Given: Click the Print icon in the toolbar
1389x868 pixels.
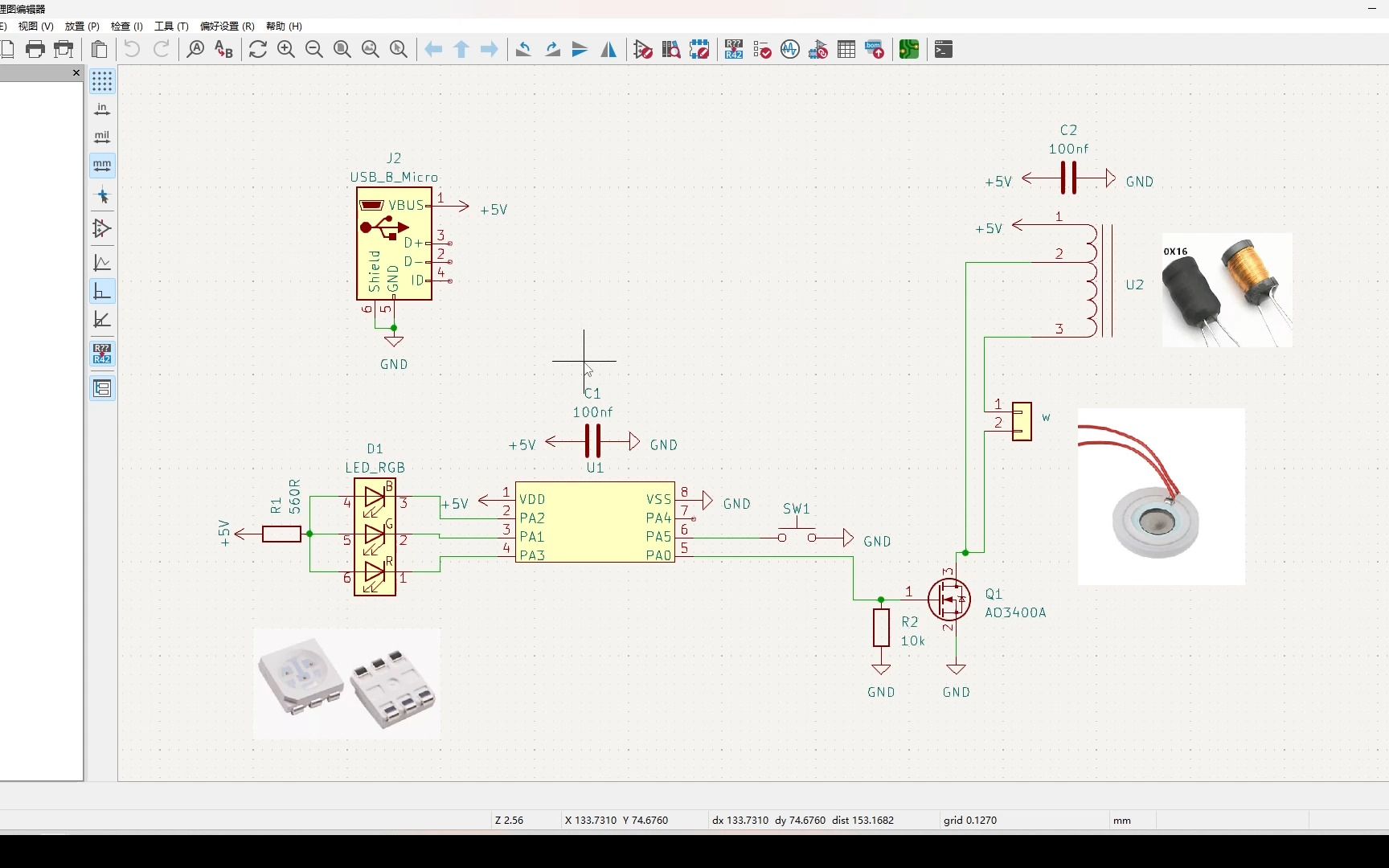Looking at the screenshot, I should (x=35, y=50).
